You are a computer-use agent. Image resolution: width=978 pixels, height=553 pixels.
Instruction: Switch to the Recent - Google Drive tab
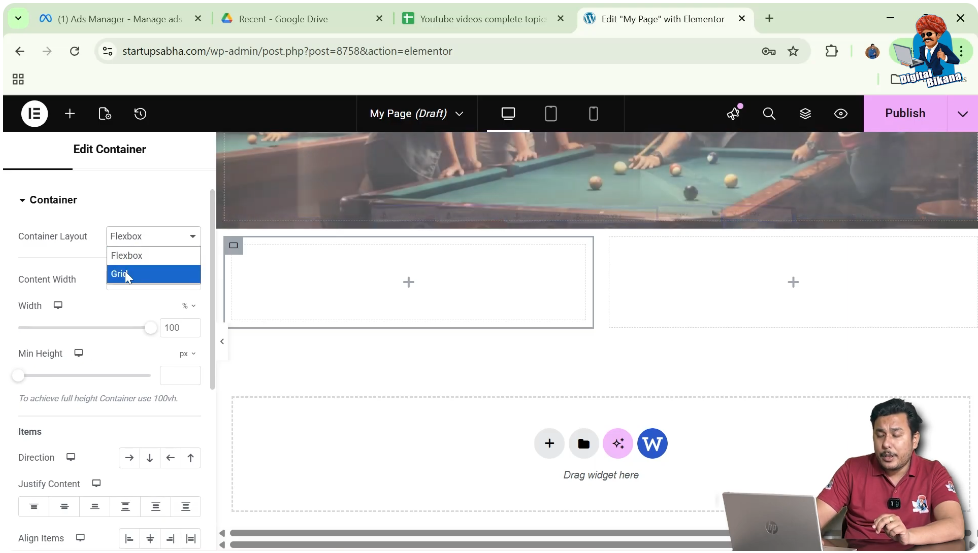click(301, 19)
